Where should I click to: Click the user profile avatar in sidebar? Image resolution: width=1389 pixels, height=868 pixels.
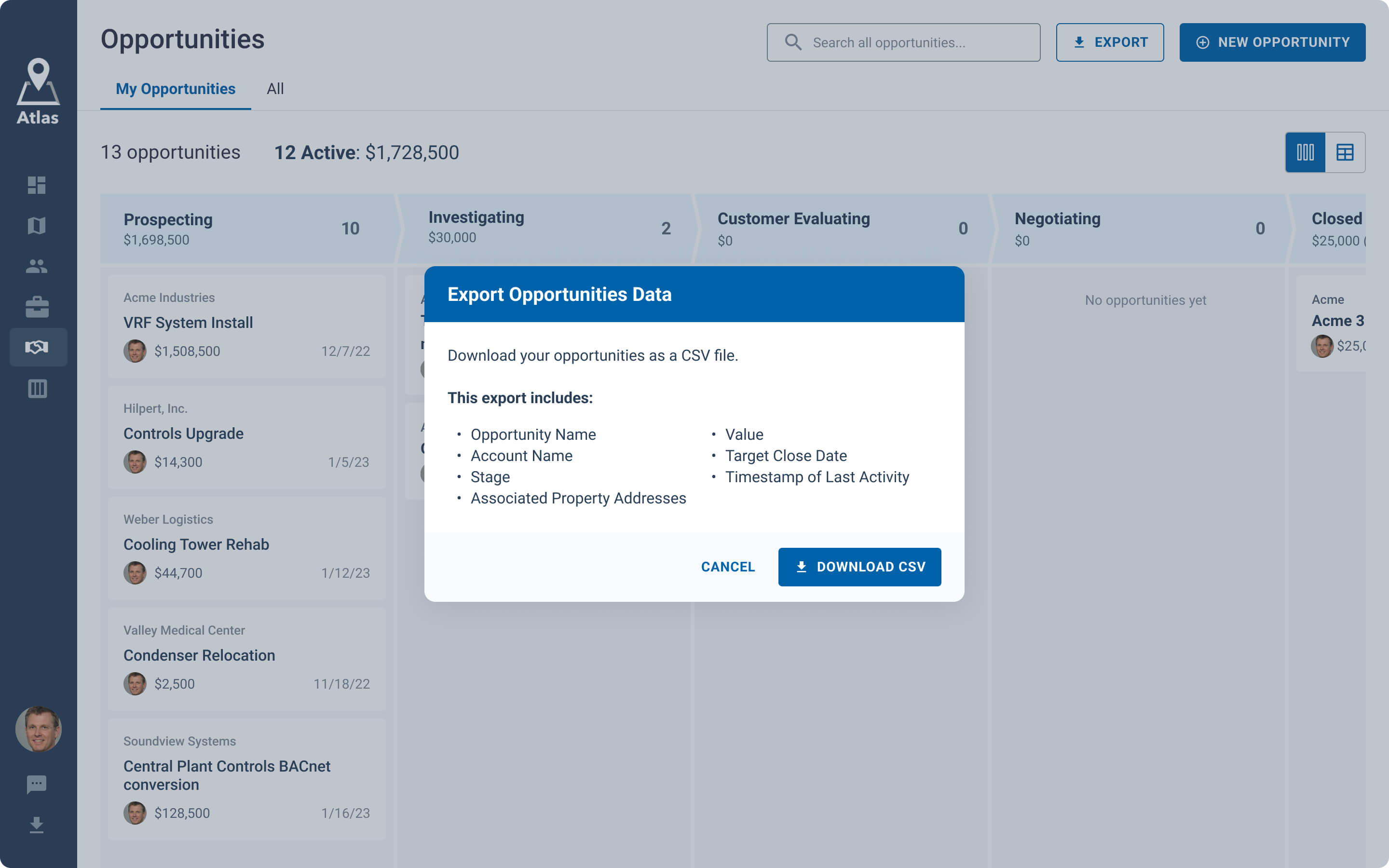point(38,729)
